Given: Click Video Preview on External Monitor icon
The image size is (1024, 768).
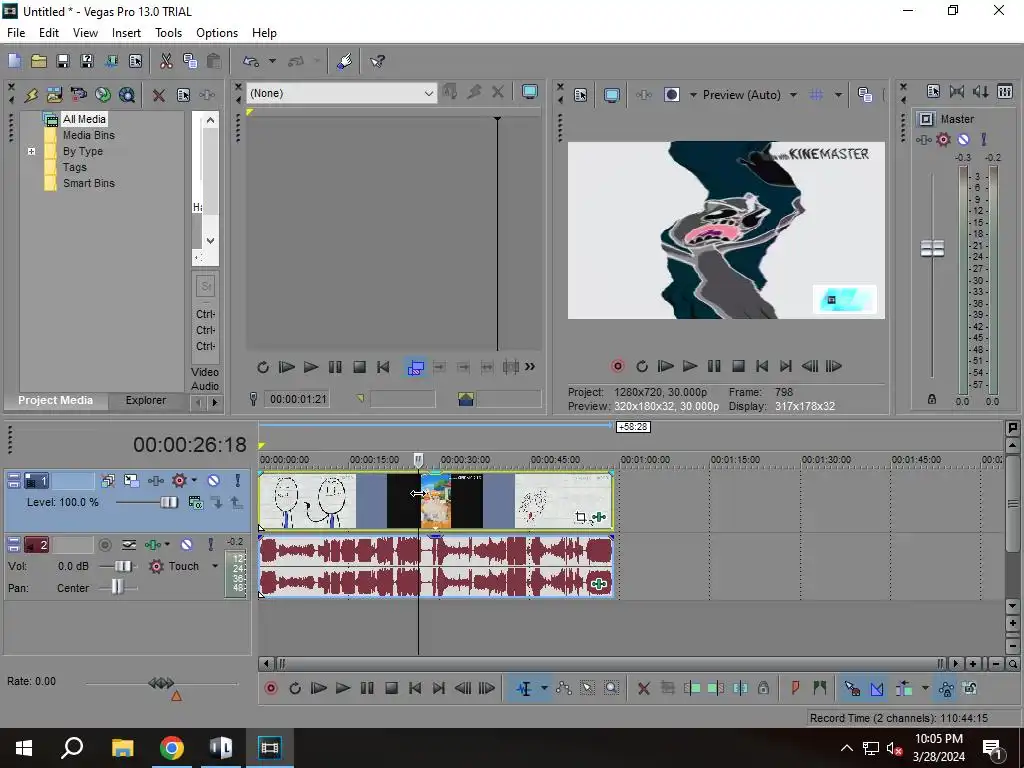Looking at the screenshot, I should [x=612, y=95].
